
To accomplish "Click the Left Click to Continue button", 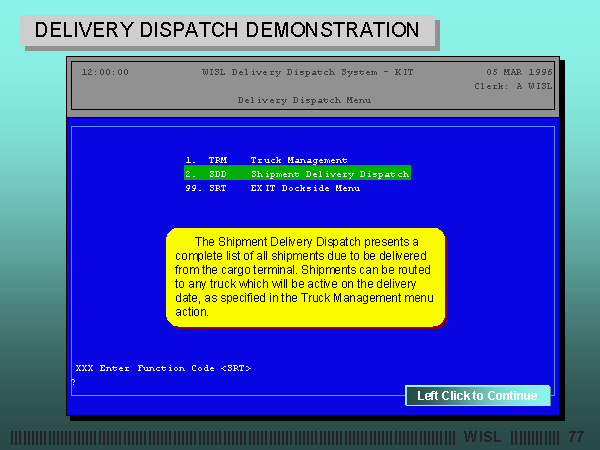I will pos(478,395).
